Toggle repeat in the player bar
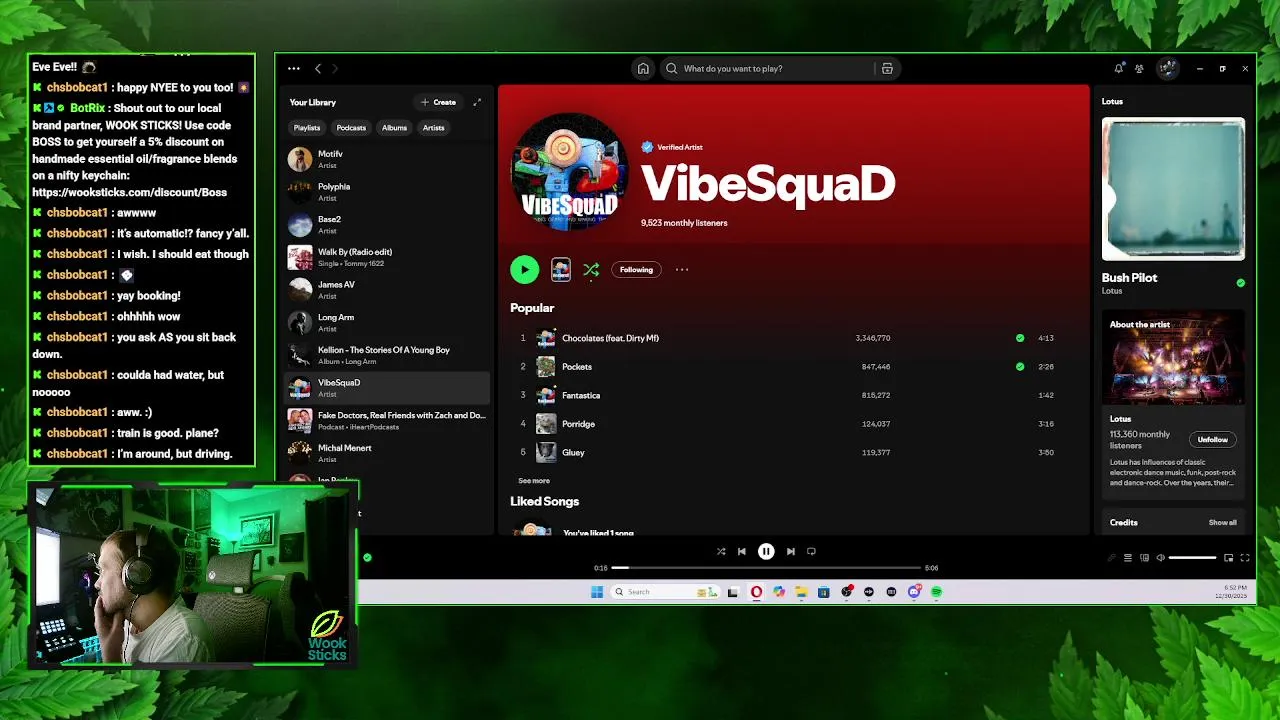The height and width of the screenshot is (720, 1280). pyautogui.click(x=811, y=551)
